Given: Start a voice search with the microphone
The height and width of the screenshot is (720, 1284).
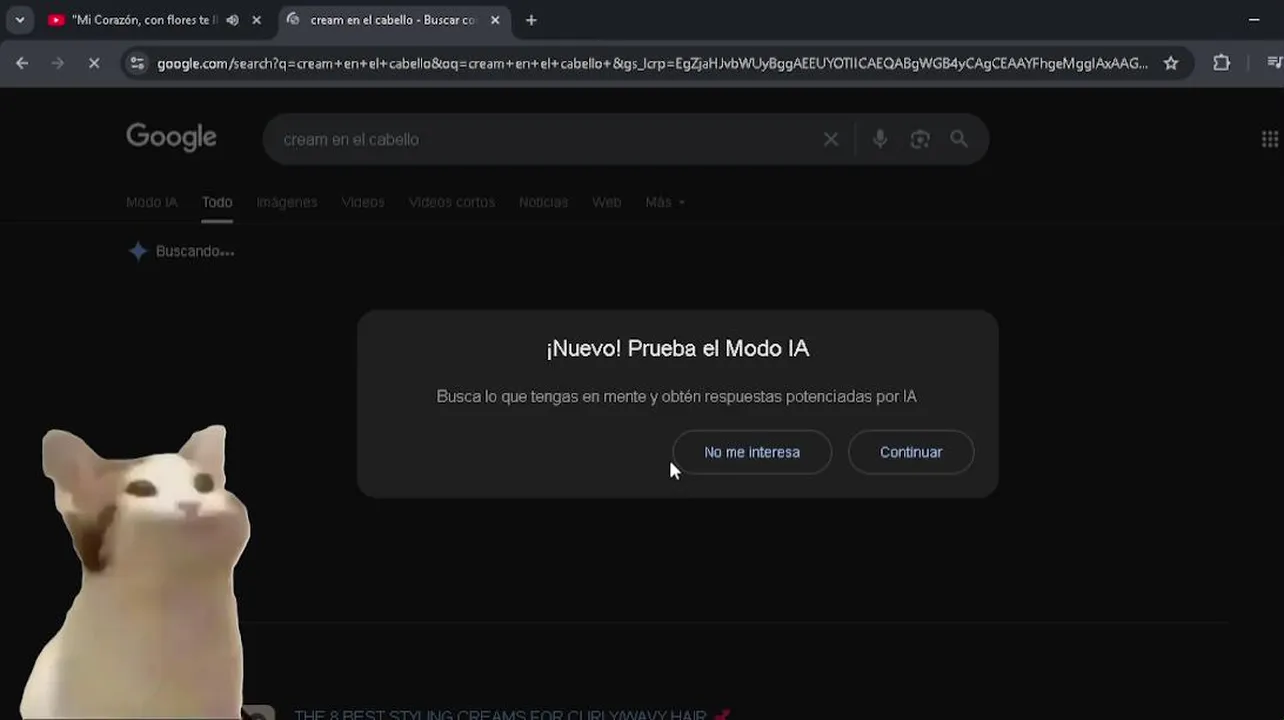Looking at the screenshot, I should [880, 139].
